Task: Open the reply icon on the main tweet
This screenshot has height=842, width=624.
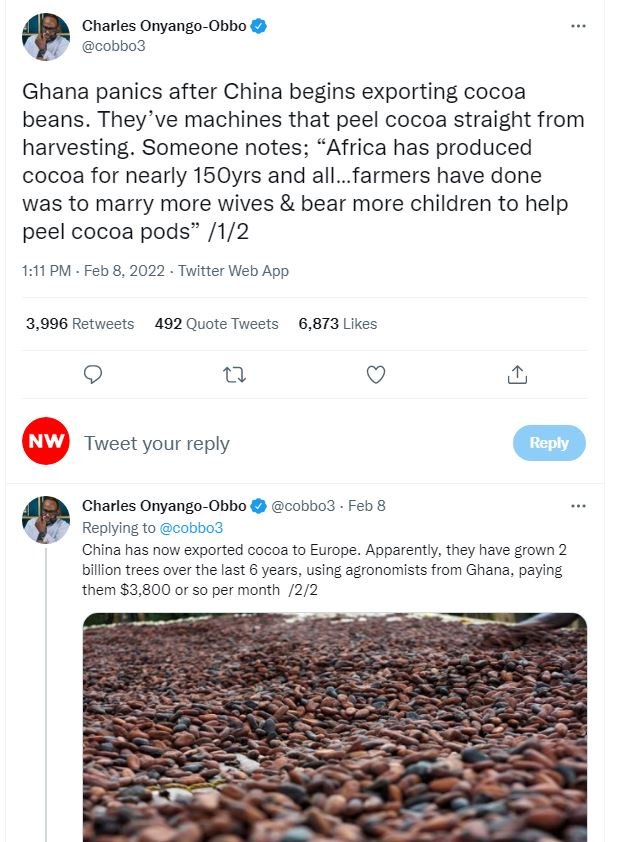Action: click(93, 374)
